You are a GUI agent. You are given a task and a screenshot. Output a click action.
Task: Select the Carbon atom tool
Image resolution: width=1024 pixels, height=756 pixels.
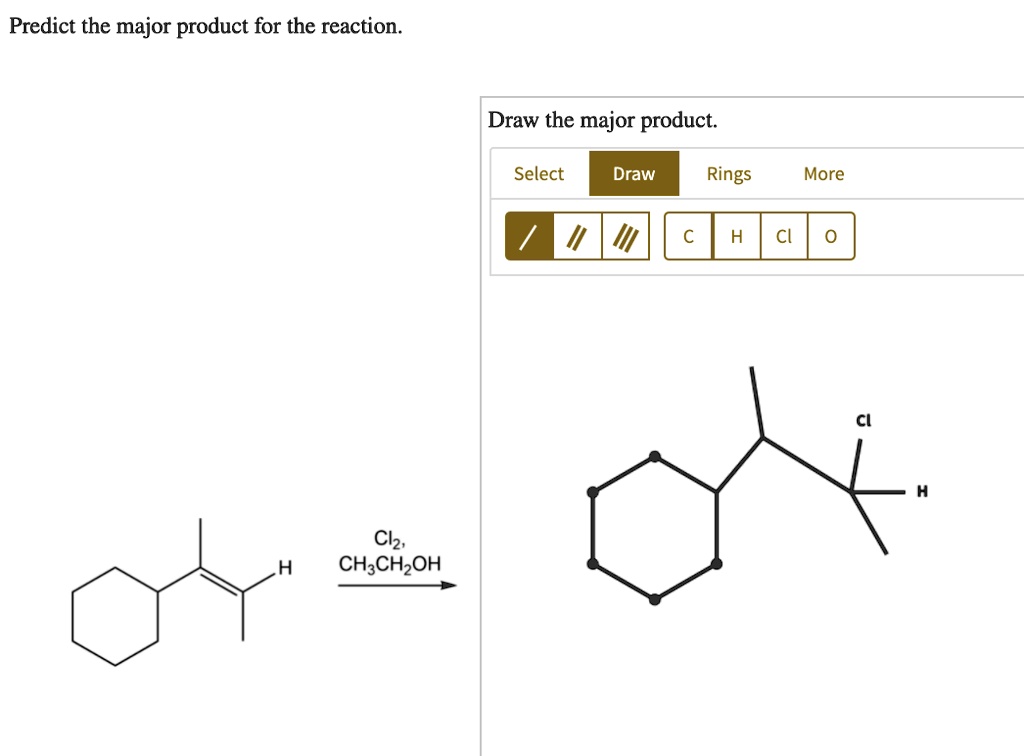688,236
